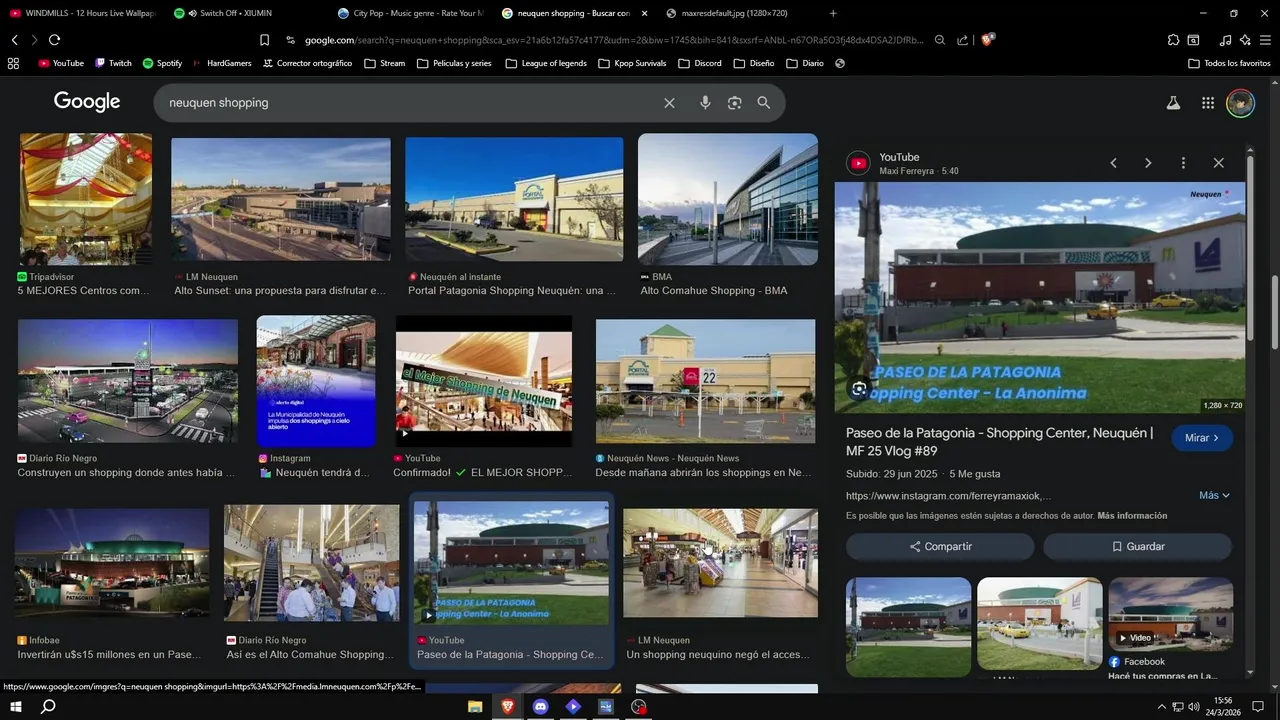Search by image with Google Lens icon

735,103
